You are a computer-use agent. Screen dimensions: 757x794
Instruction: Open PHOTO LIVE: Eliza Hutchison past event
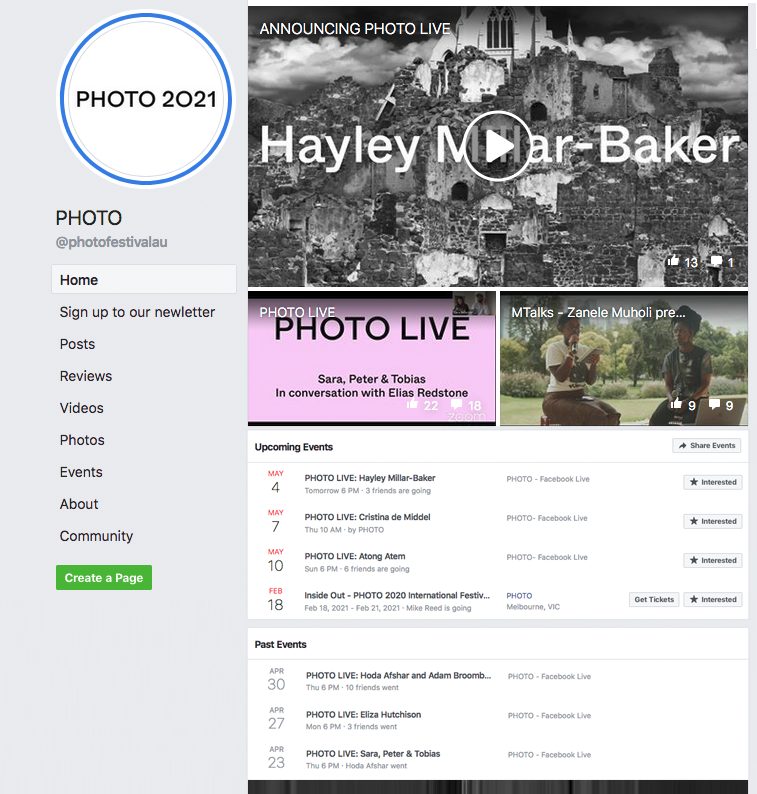[x=364, y=714]
